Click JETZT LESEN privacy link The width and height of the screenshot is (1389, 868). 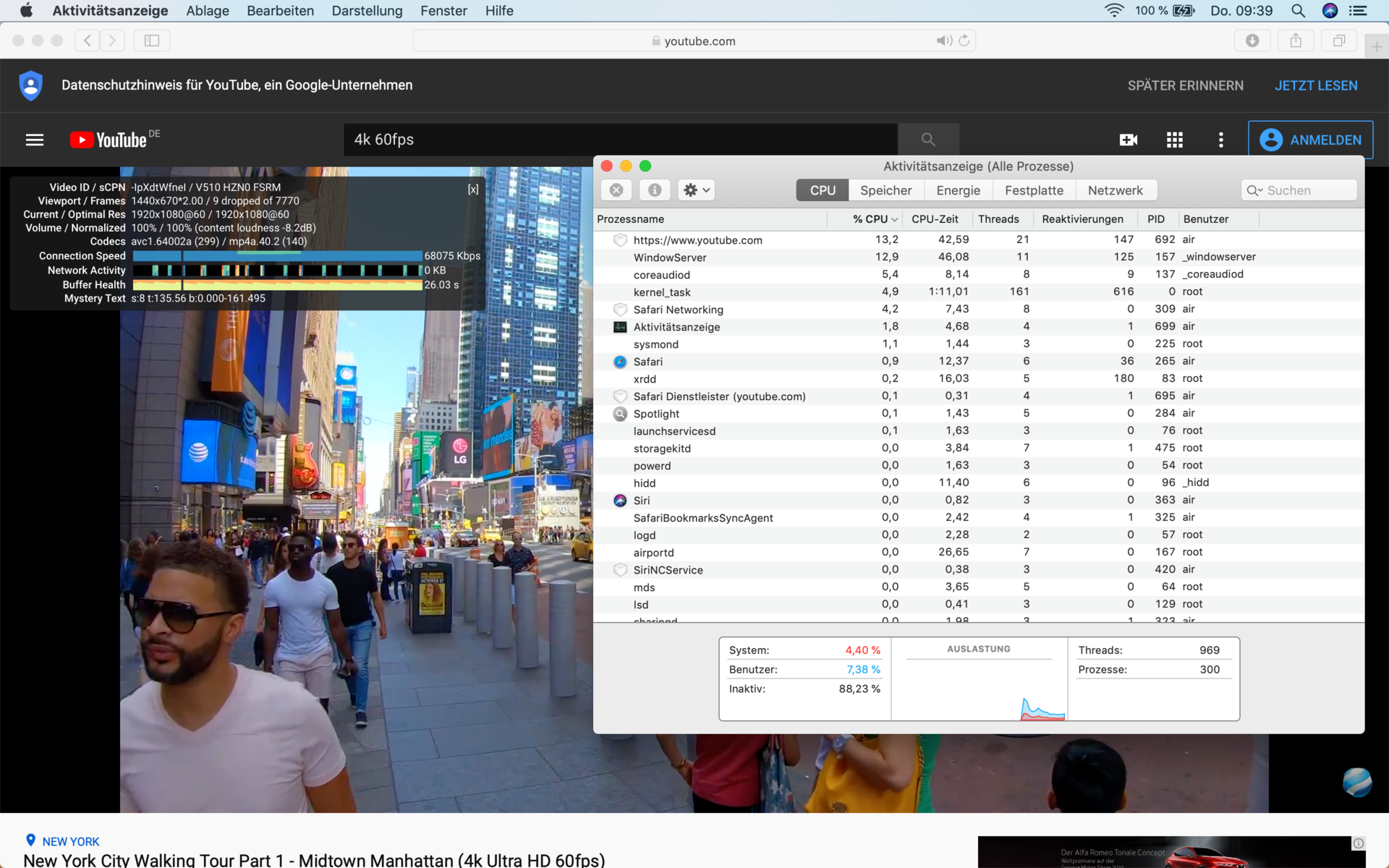(1316, 85)
